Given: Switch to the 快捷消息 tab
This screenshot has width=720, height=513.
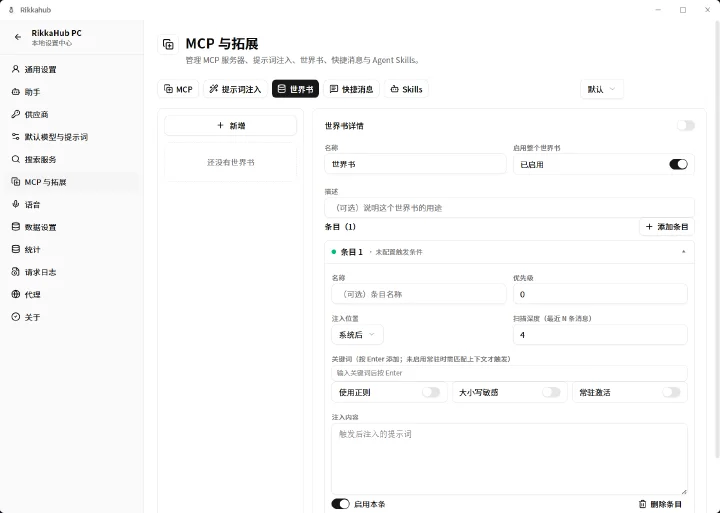Looking at the screenshot, I should coord(351,89).
